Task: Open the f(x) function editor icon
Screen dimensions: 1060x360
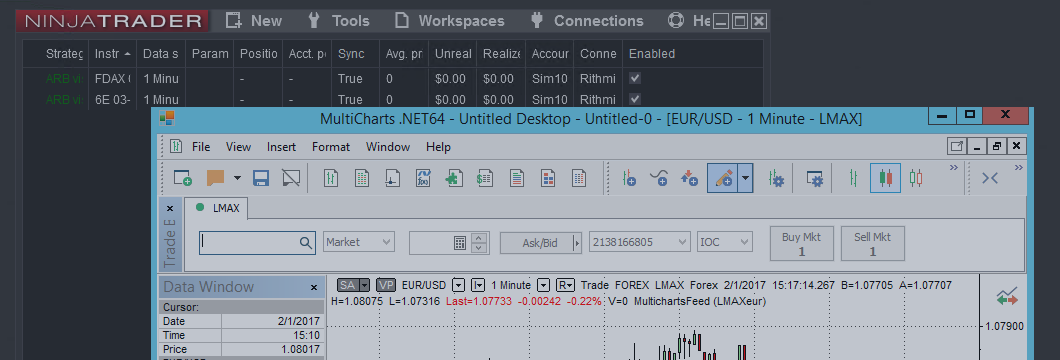Action: click(423, 178)
